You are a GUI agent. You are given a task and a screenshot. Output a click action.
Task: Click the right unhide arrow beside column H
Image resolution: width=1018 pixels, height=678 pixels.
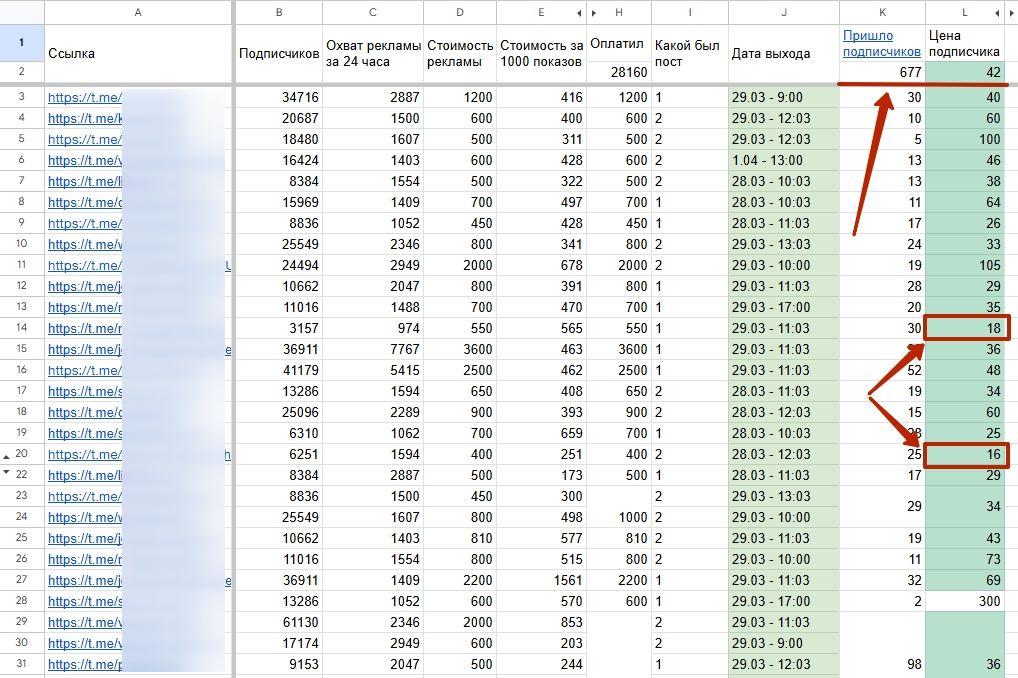pyautogui.click(x=593, y=13)
